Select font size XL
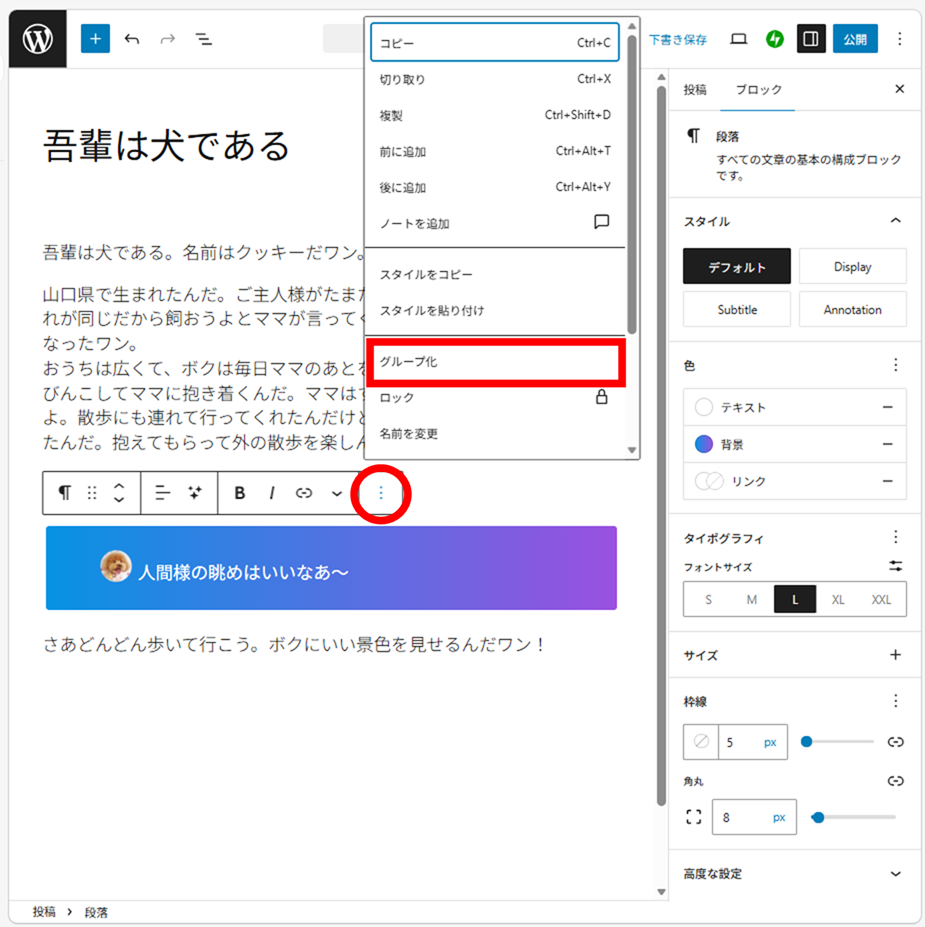The width and height of the screenshot is (925, 927). point(838,599)
